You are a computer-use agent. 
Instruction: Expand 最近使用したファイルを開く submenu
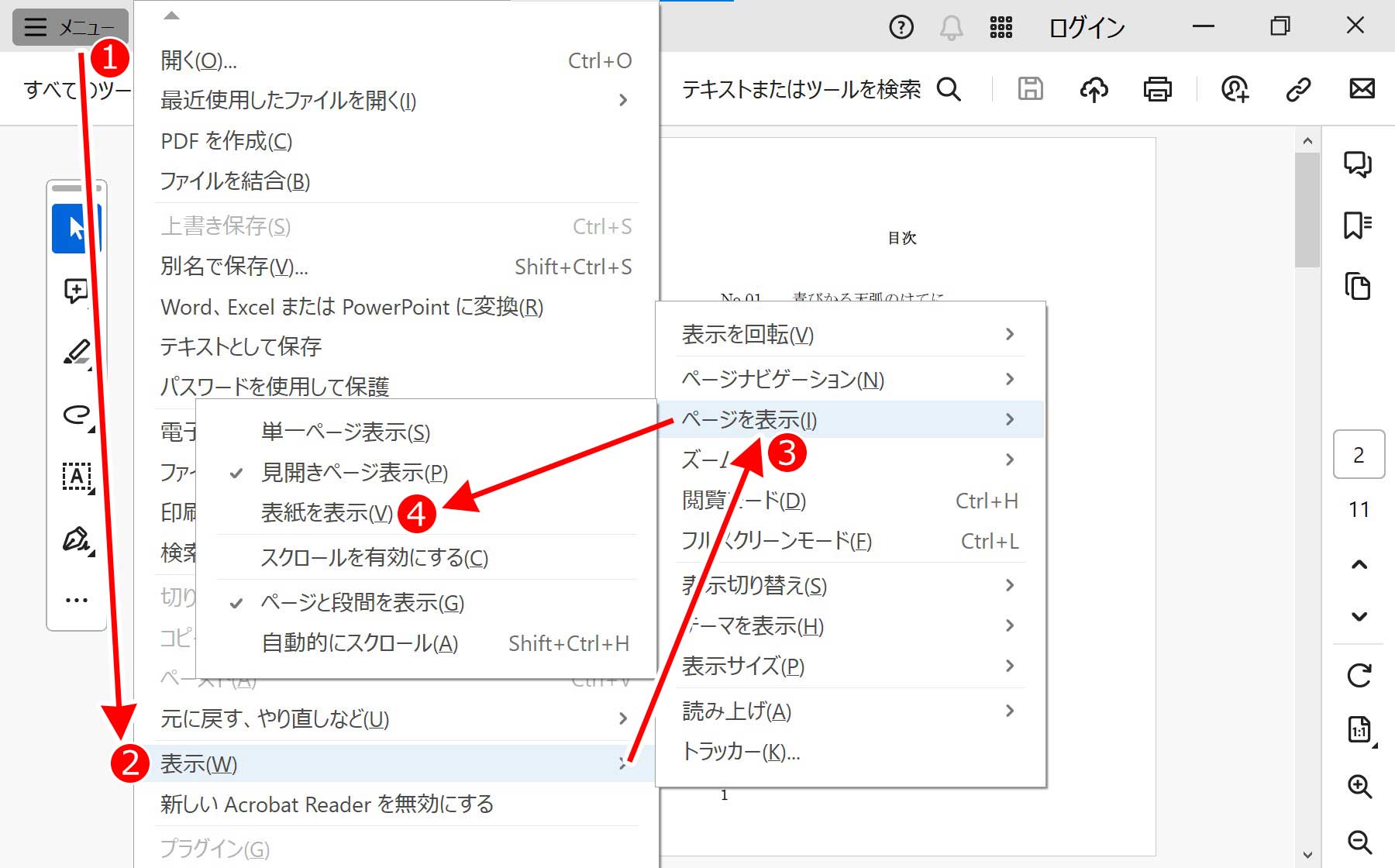(395, 101)
